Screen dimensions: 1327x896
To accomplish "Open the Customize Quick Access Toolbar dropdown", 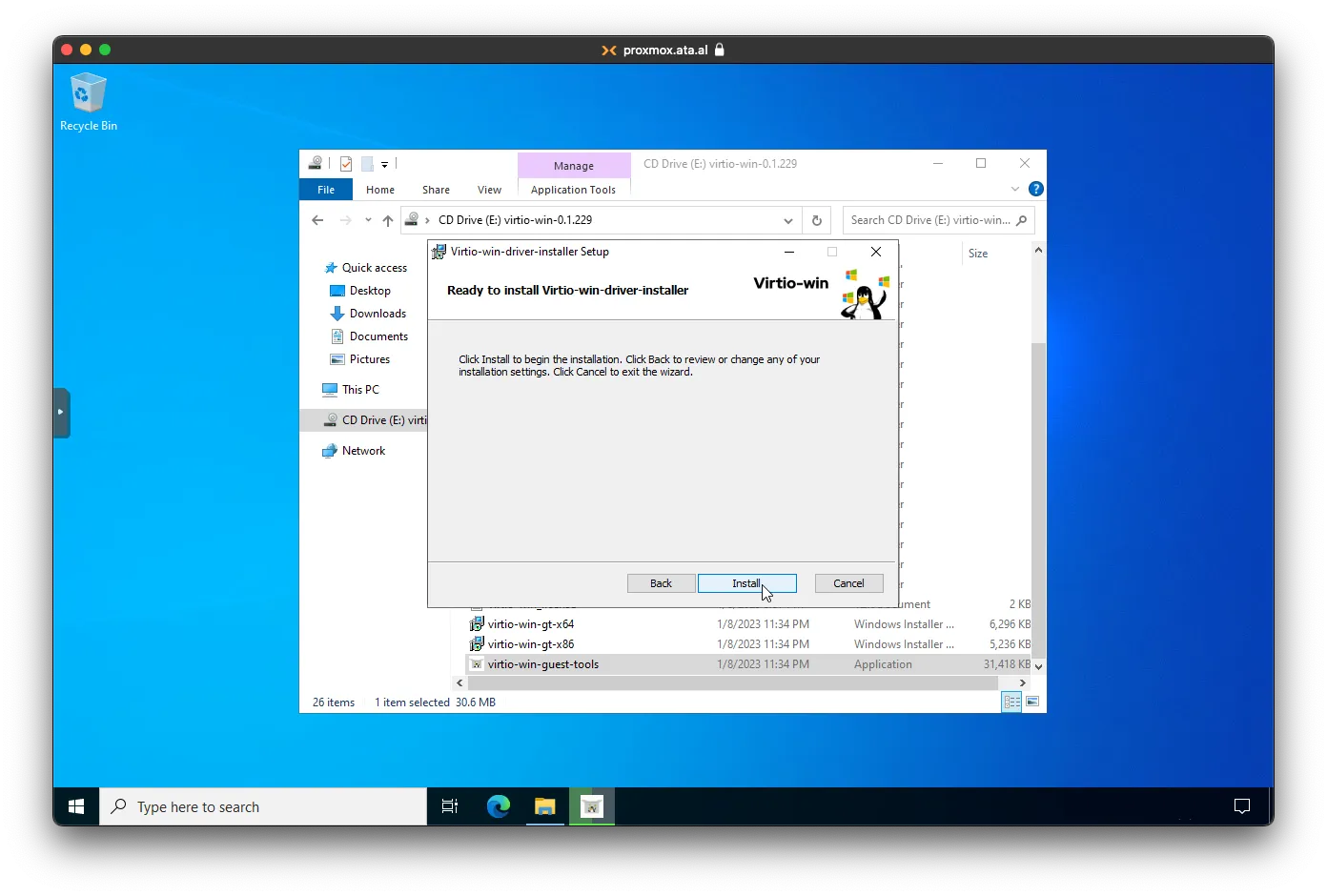I will (x=384, y=165).
